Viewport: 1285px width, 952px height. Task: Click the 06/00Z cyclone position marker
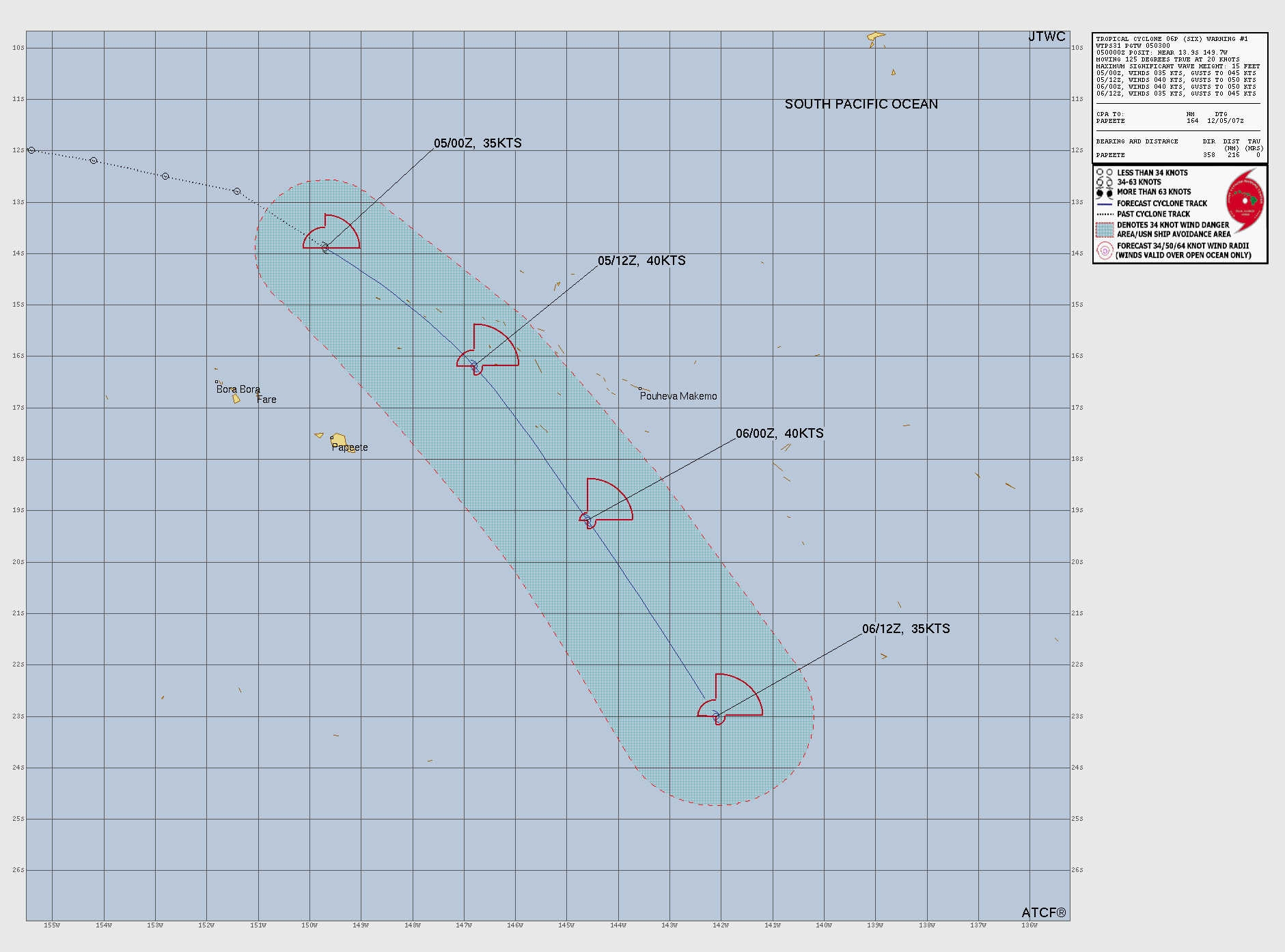click(x=586, y=519)
